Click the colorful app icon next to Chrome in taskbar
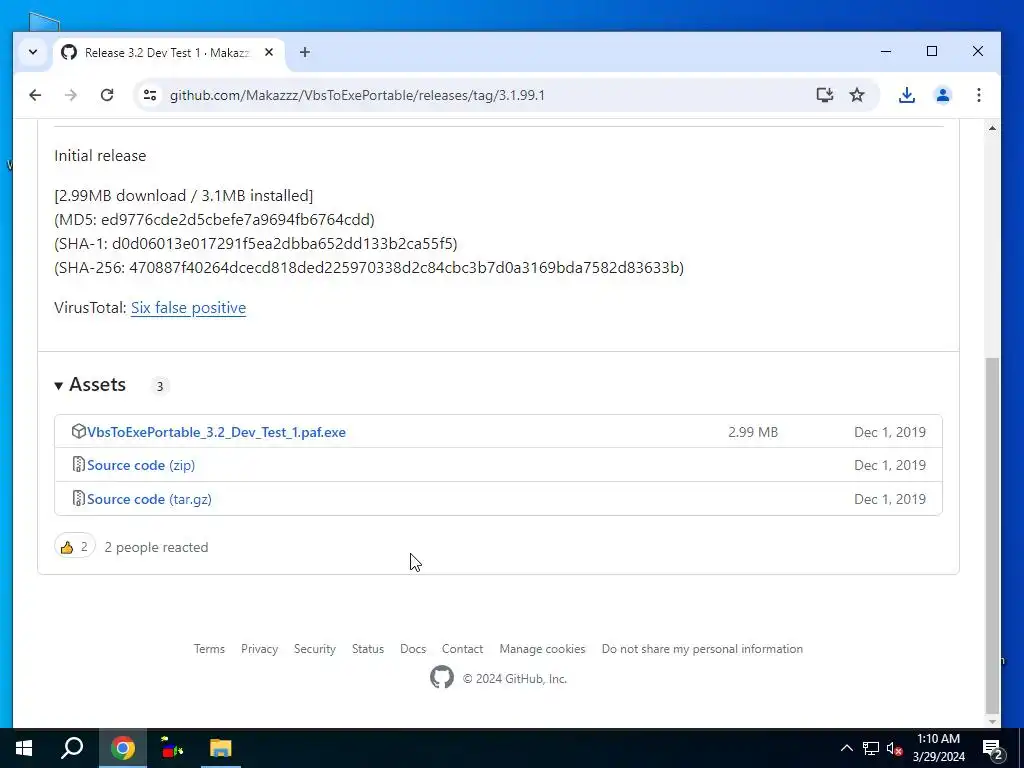1024x768 pixels. point(172,748)
